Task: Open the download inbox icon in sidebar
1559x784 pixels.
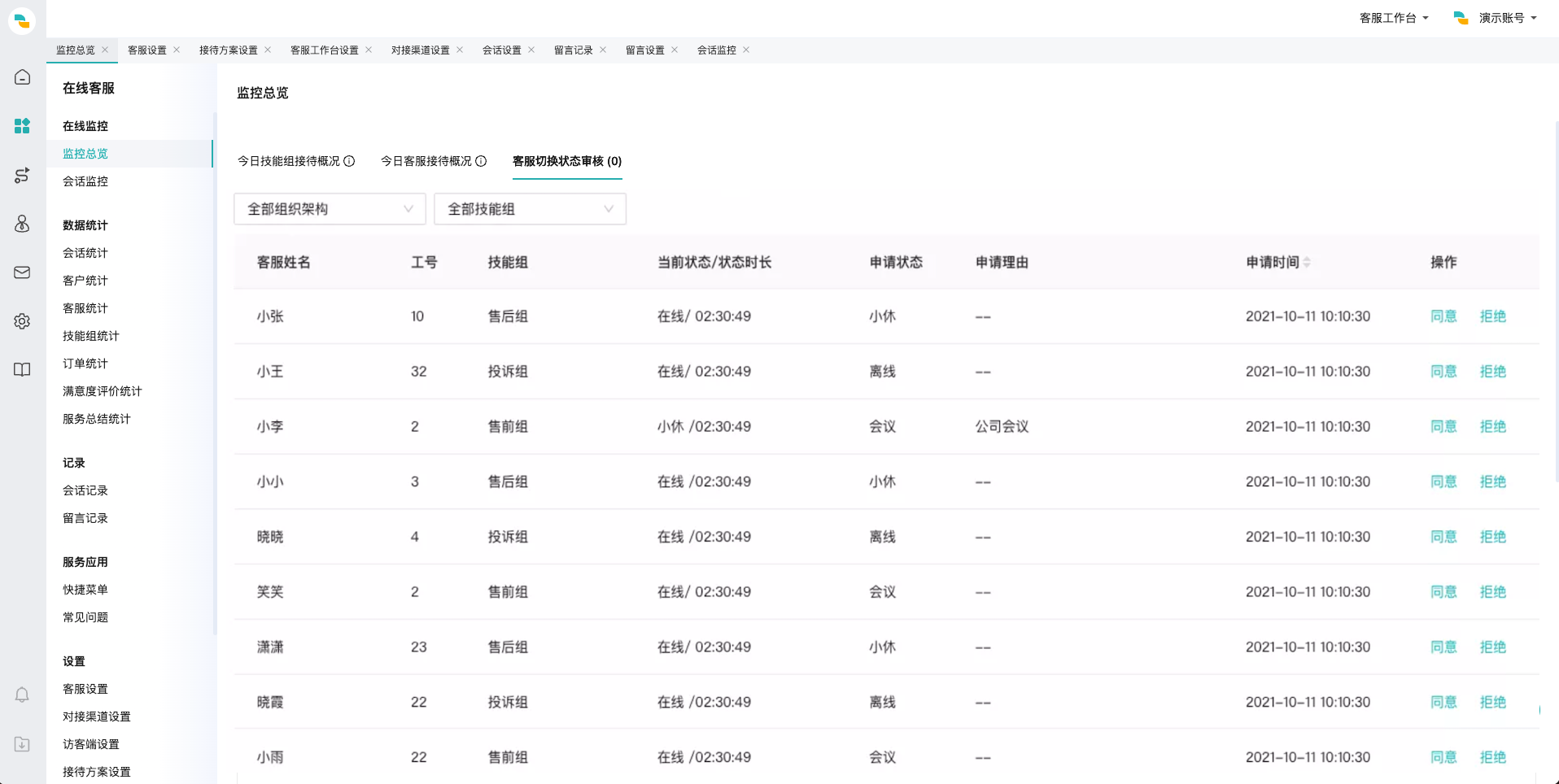Action: tap(22, 744)
